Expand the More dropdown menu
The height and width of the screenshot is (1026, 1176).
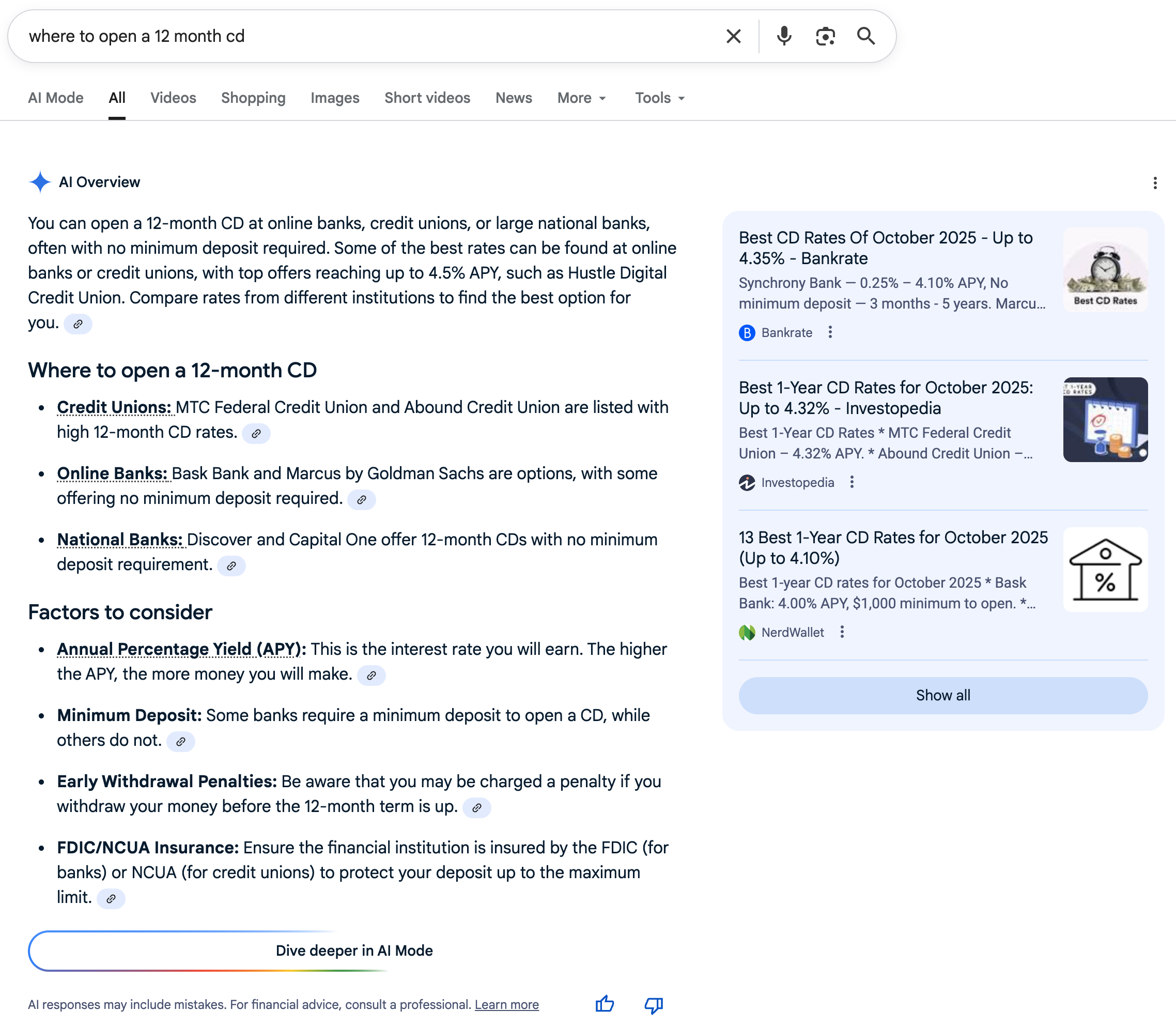581,98
